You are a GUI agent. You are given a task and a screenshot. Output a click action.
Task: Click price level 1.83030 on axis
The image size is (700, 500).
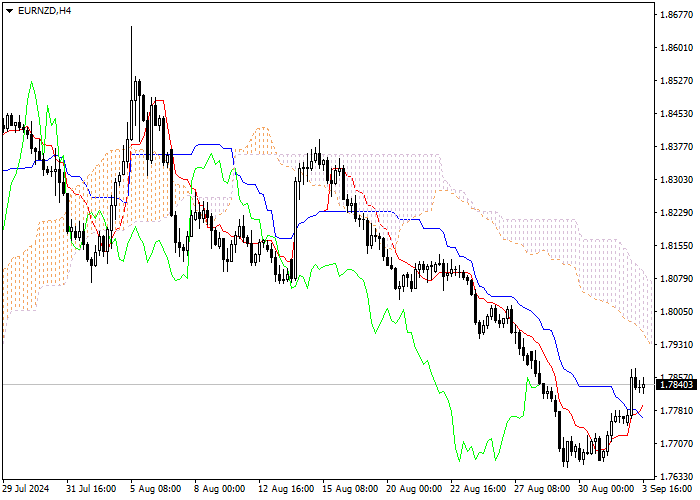pos(677,180)
